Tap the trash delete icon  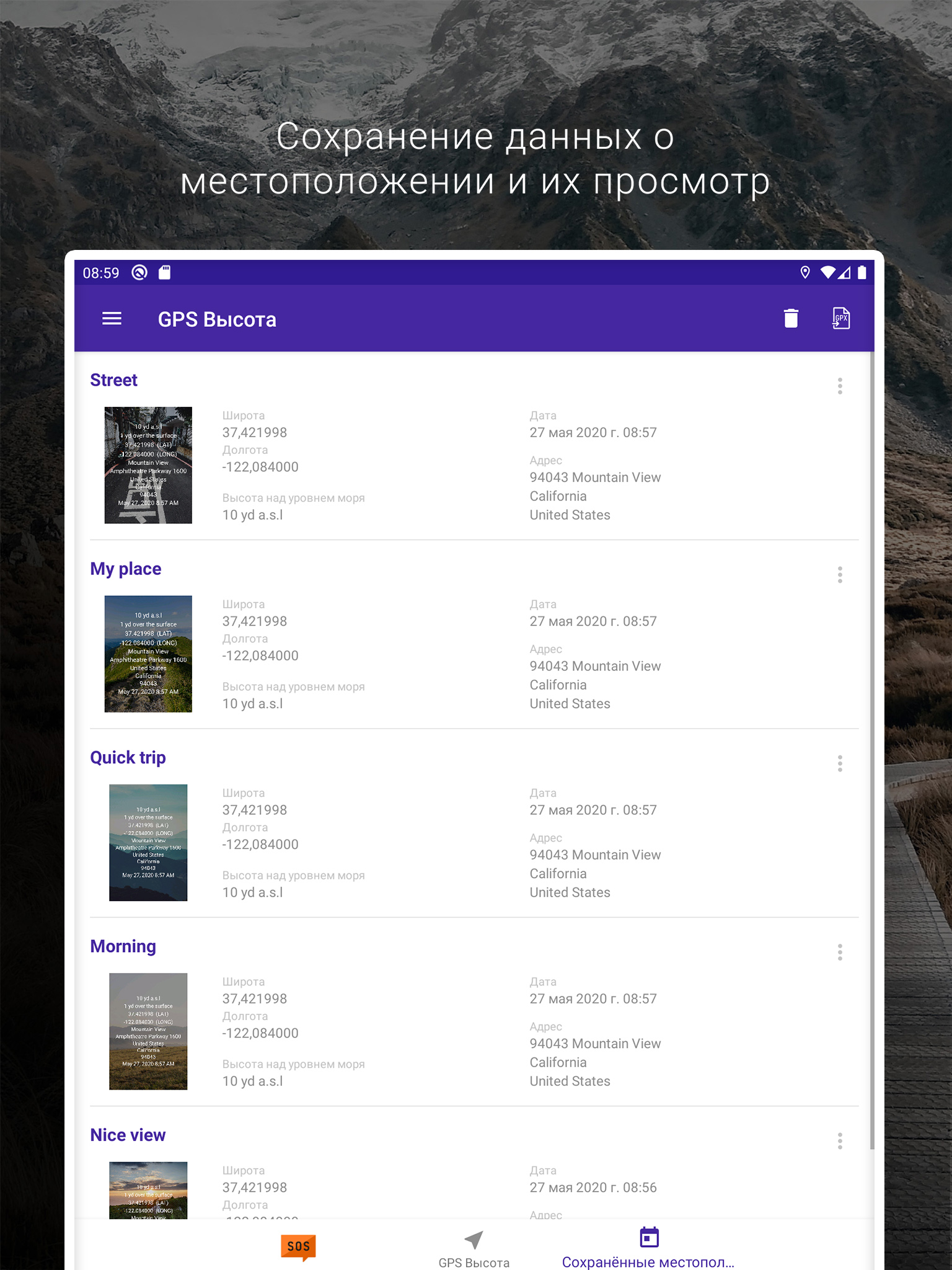click(791, 318)
